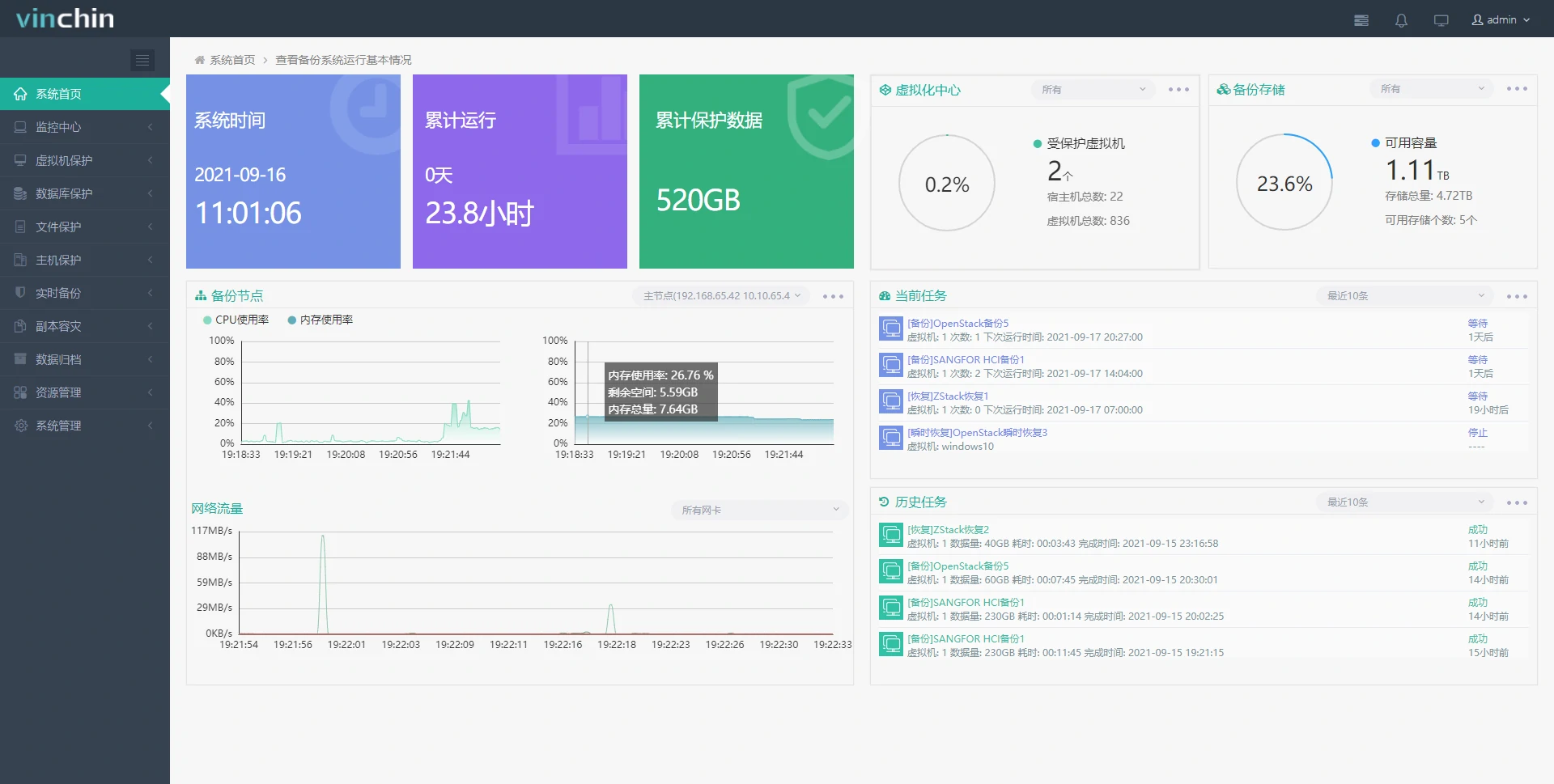
Task: Open the task list icon in header
Action: [x=1361, y=20]
